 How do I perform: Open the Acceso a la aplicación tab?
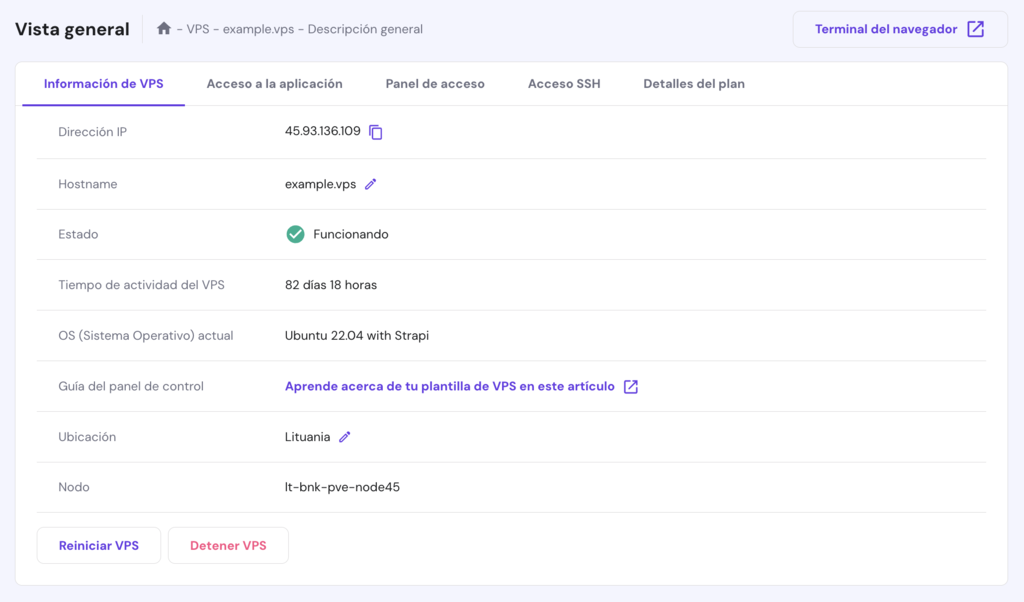pyautogui.click(x=274, y=84)
